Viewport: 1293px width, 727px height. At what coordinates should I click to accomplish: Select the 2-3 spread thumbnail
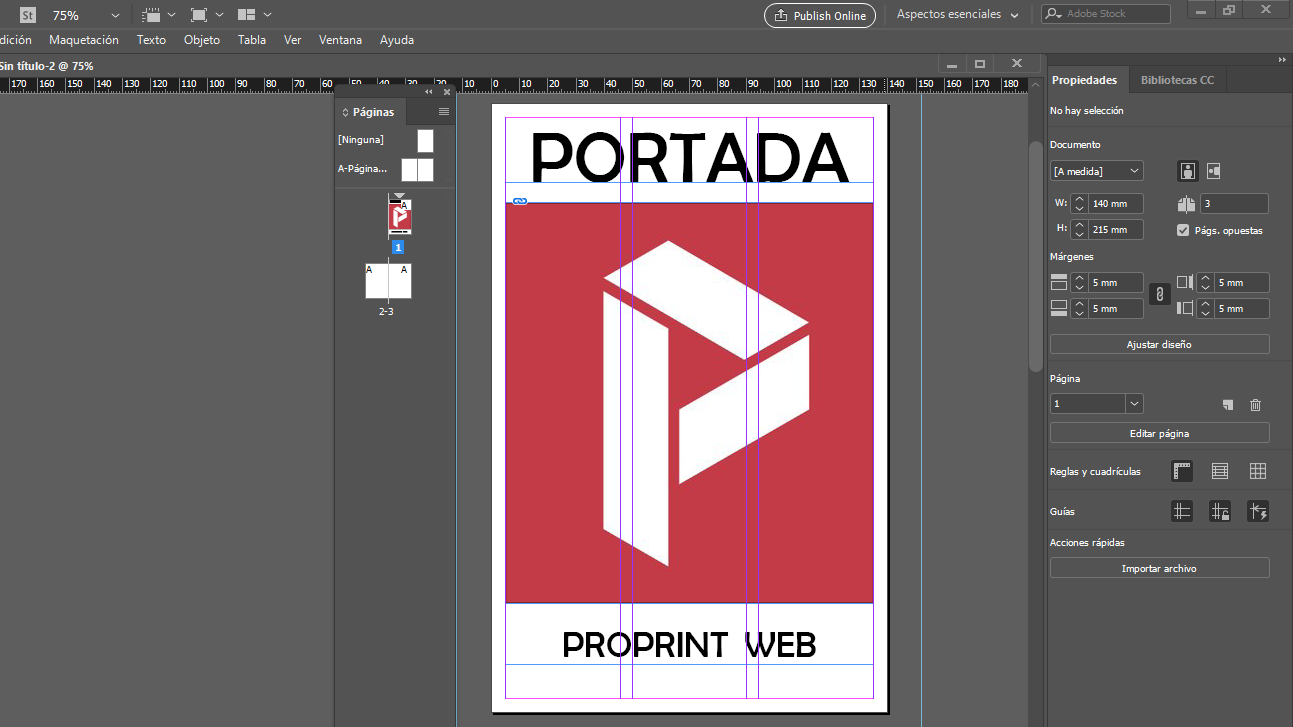point(388,281)
